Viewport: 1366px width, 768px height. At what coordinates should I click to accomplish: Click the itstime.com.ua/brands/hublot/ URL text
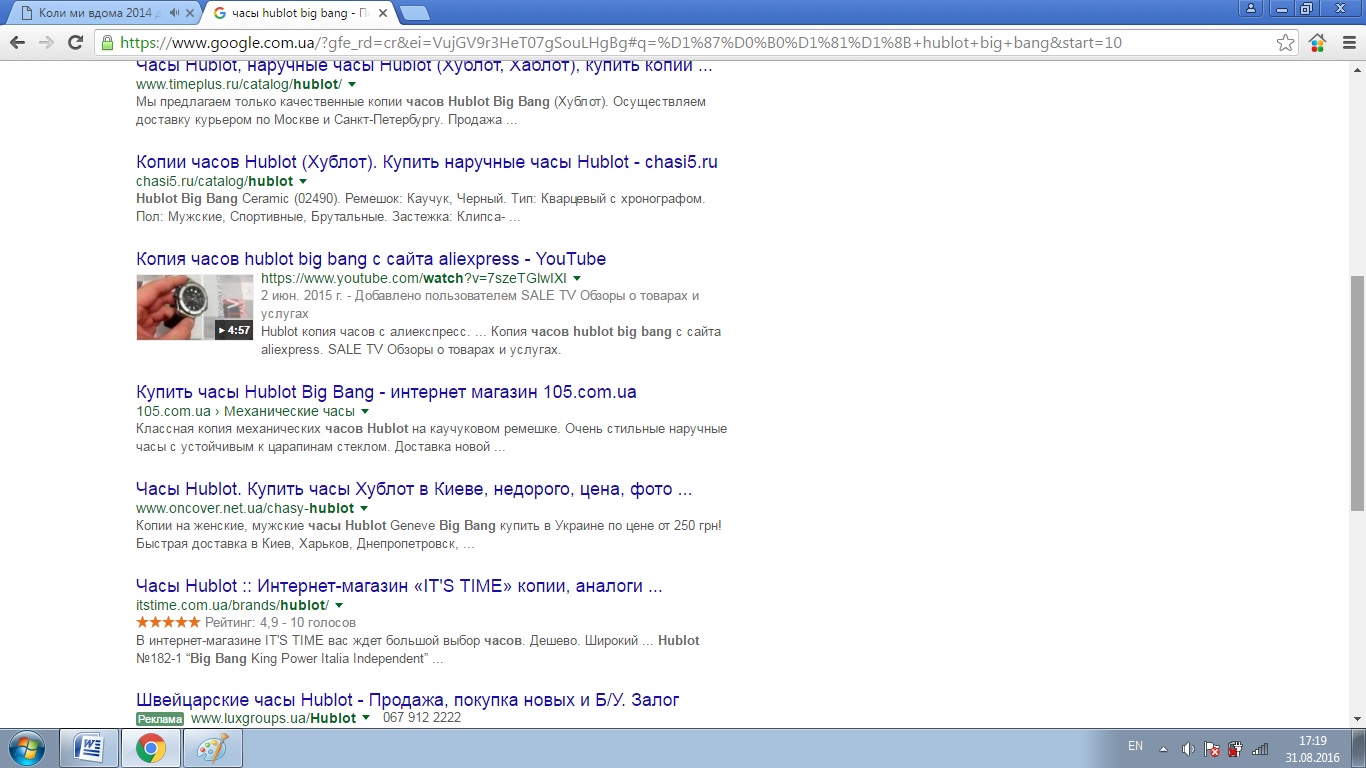[232, 606]
